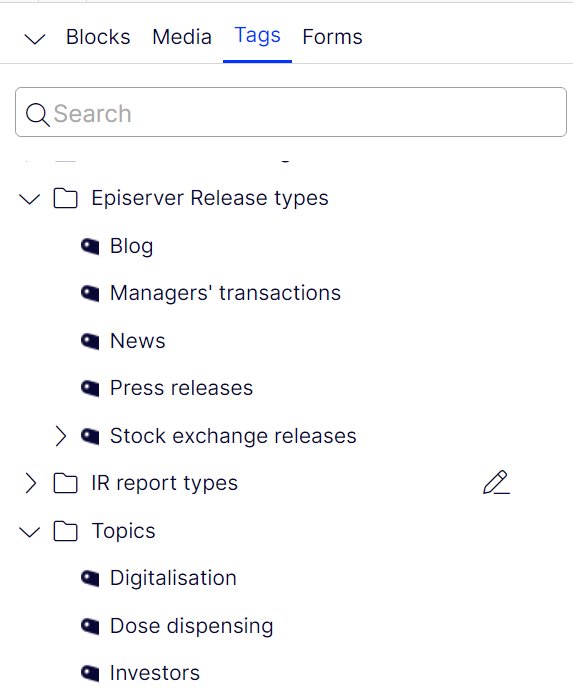Open the Forms tab
This screenshot has height=695, width=573.
(x=332, y=37)
